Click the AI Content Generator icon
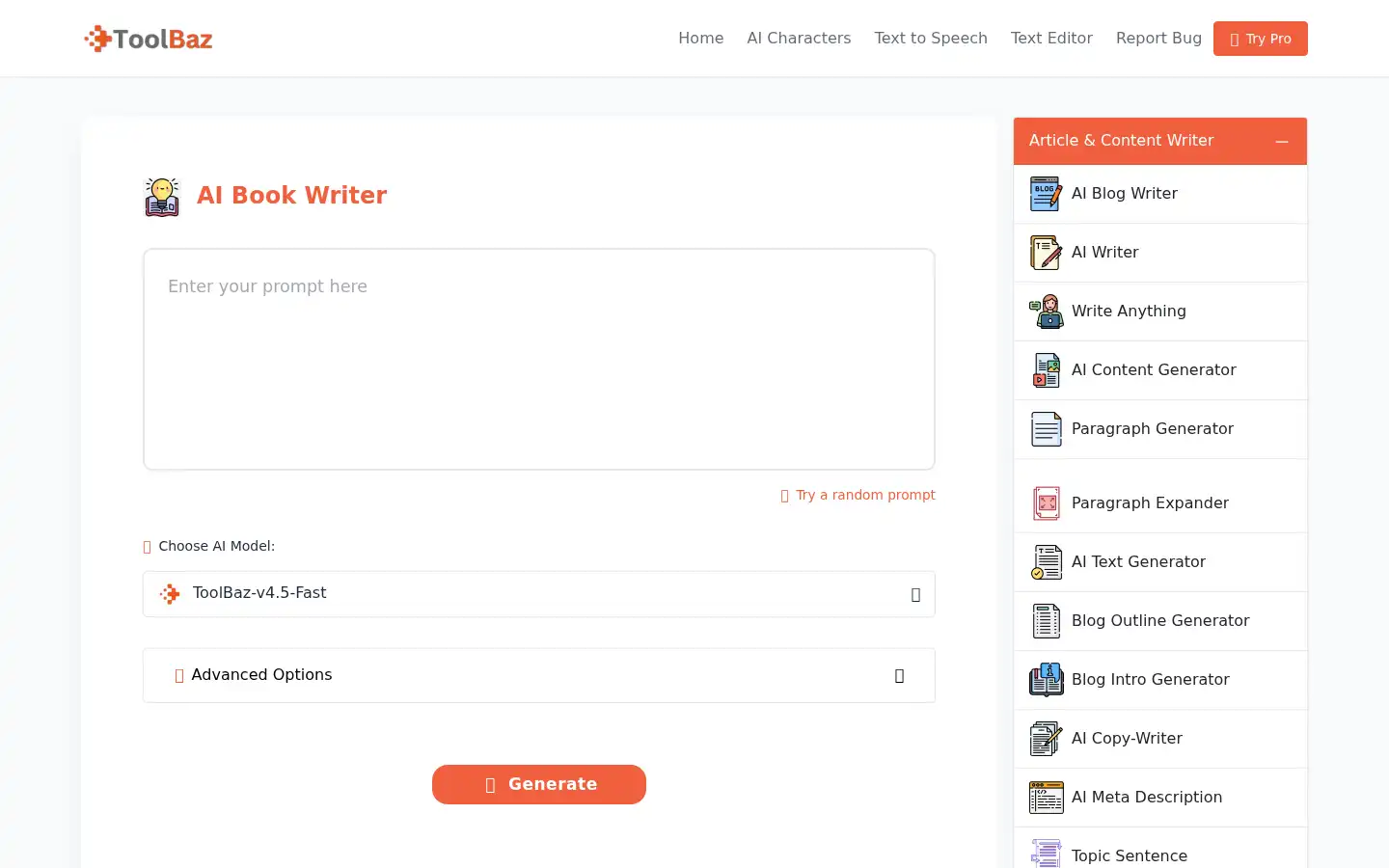Image resolution: width=1389 pixels, height=868 pixels. click(1046, 370)
